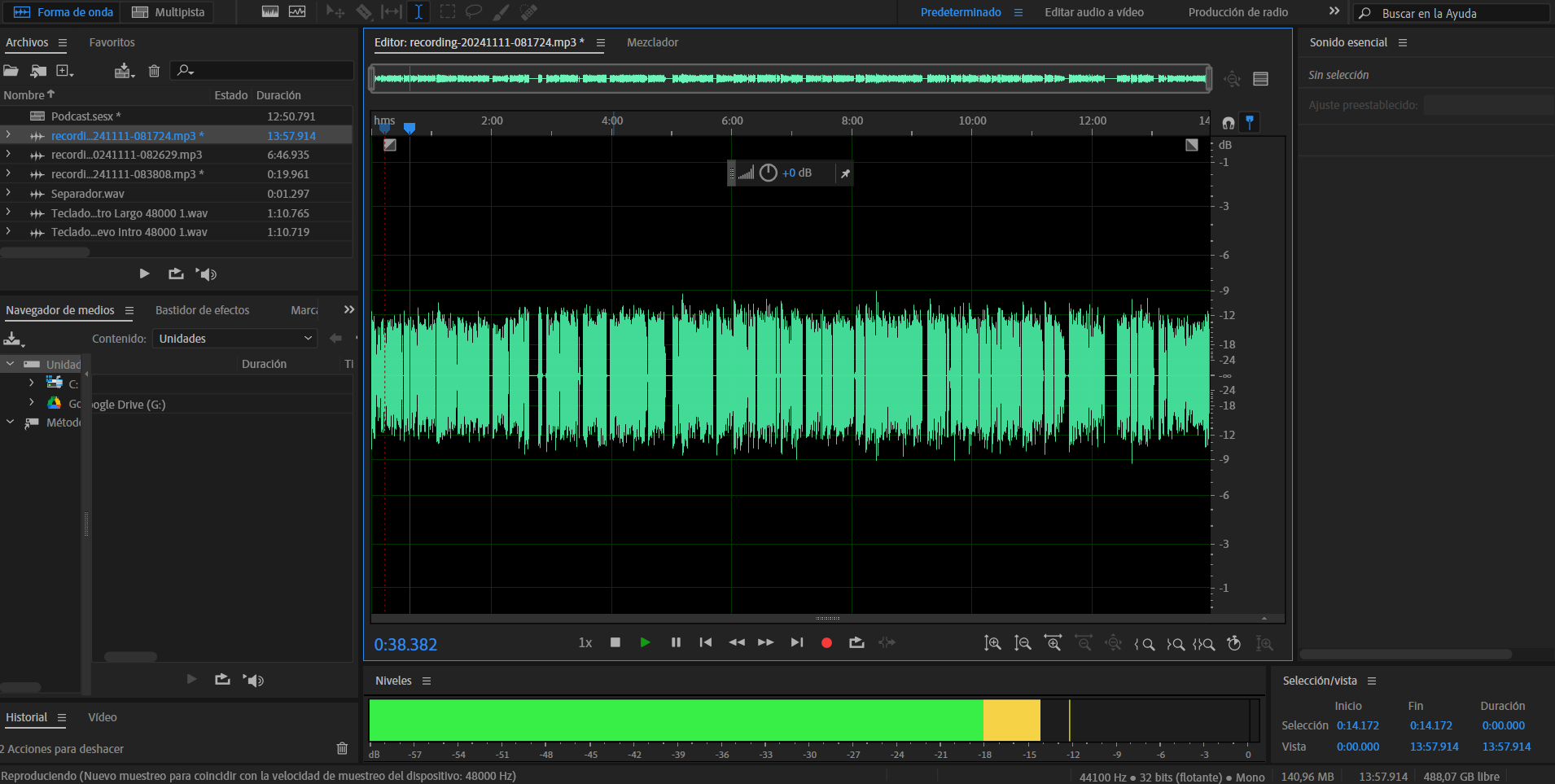Open Predeterminado workspace menu icon
The image size is (1555, 784).
click(x=1018, y=12)
